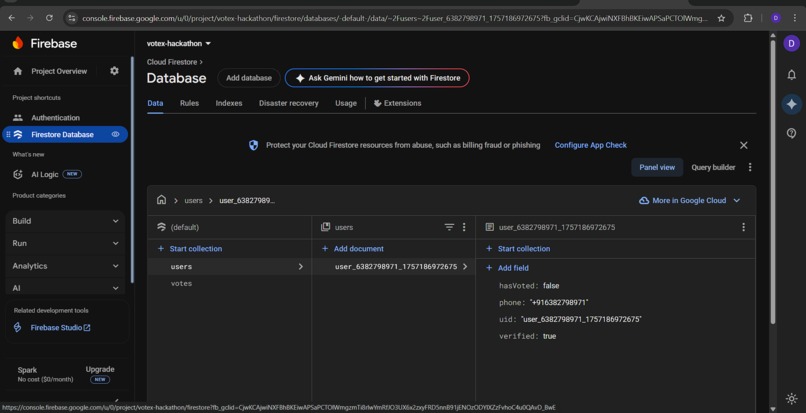Screen dimensions: 806x413
Task: Open Data view three-dot options menu
Action: click(750, 167)
